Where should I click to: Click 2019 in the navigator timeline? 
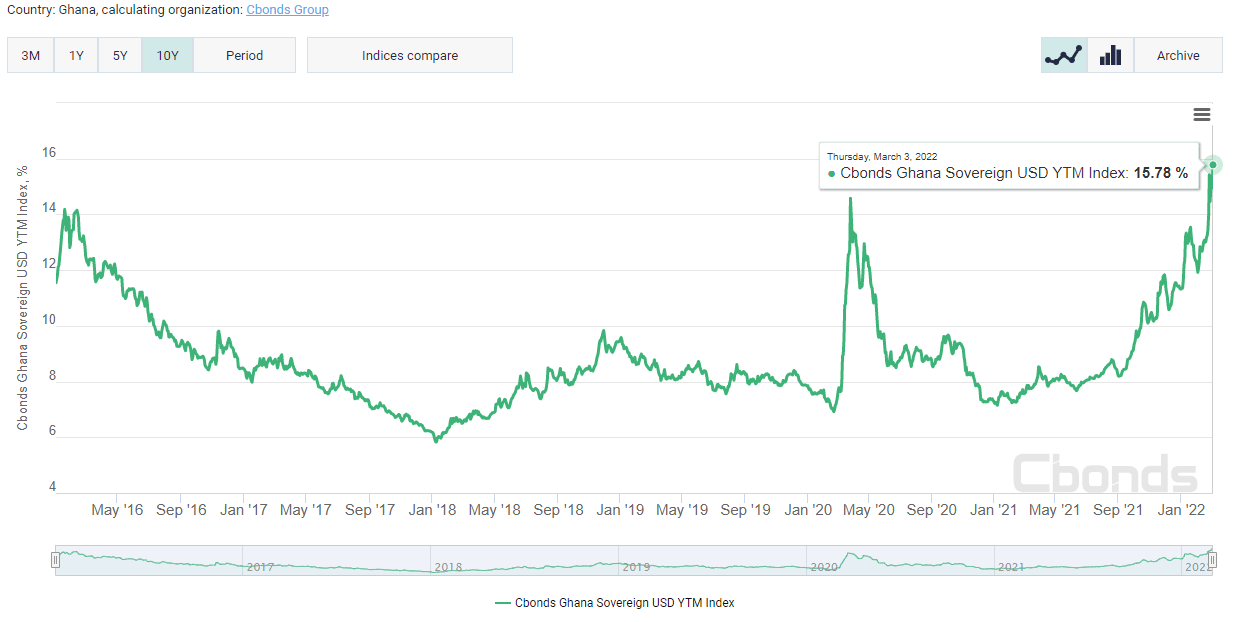(x=636, y=567)
